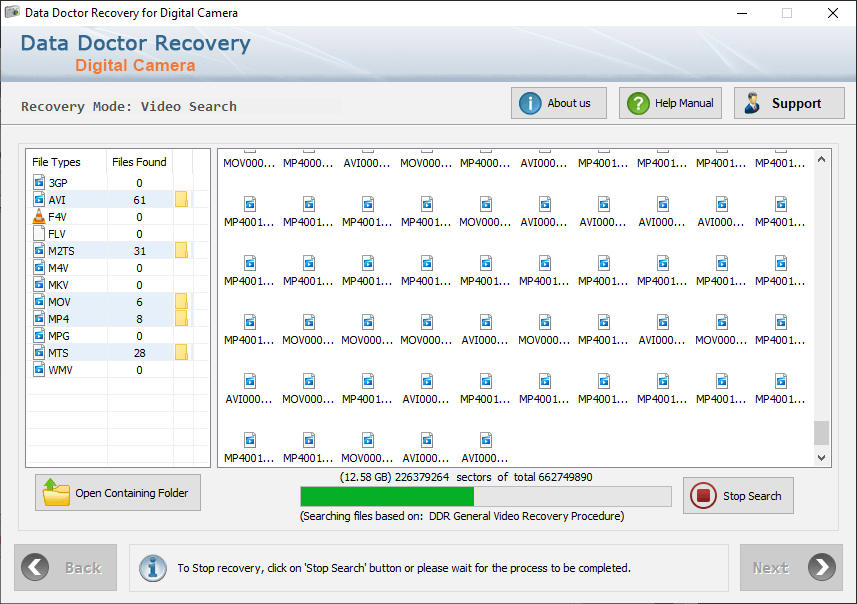Click the red Stop Search icon
The width and height of the screenshot is (857, 604).
703,496
